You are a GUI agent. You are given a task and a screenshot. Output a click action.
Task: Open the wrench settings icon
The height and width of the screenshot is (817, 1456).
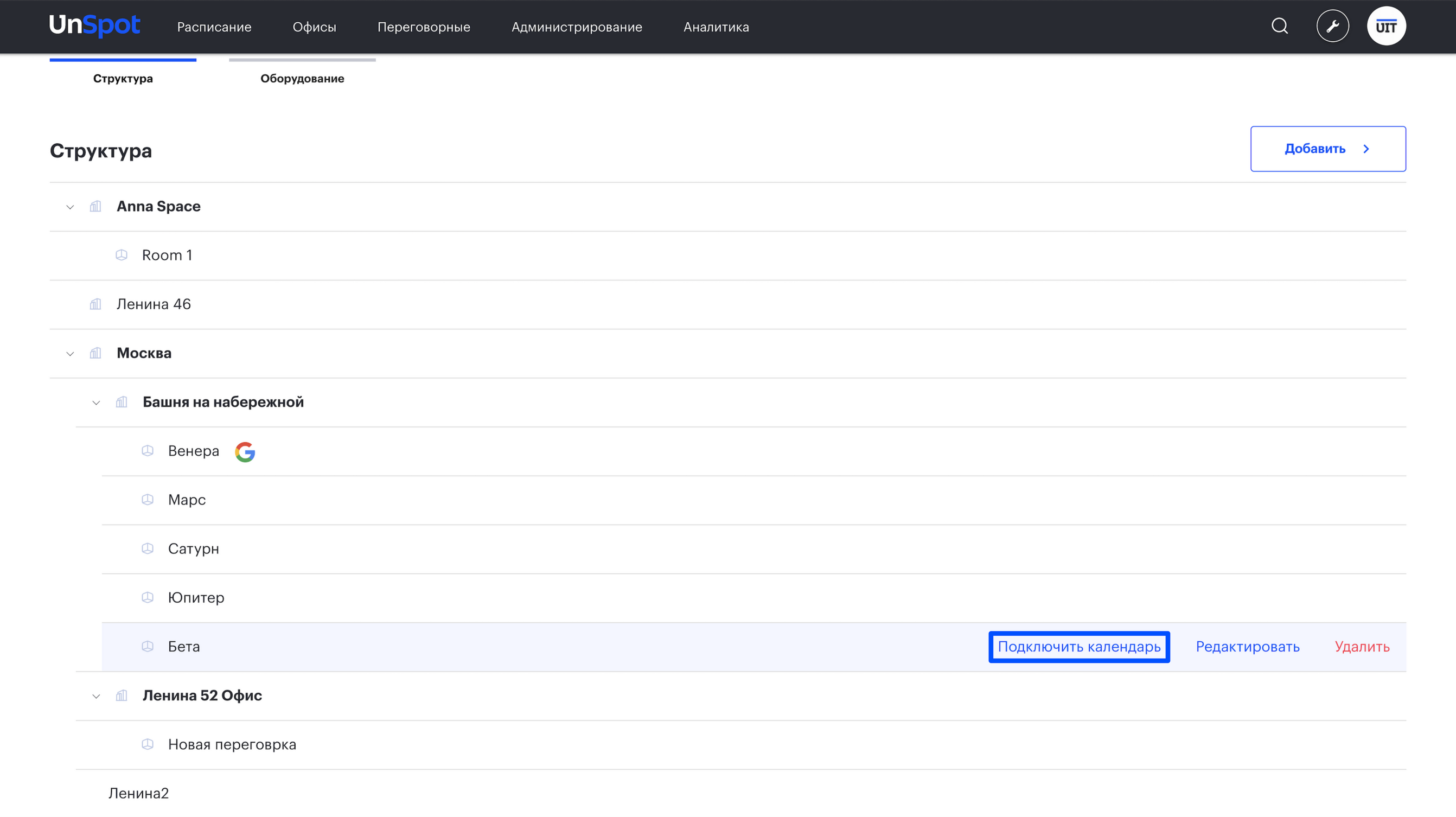(x=1332, y=26)
